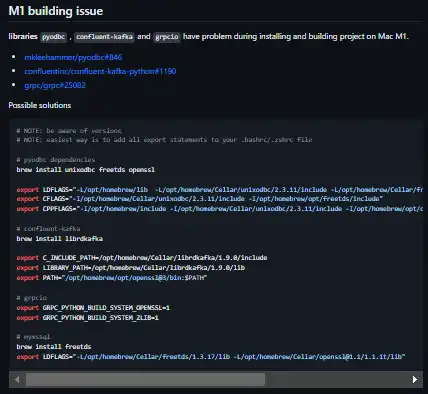428x394 pixels.
Task: Click the '# NOTE: easiest way' comment line
Action: pos(164,140)
